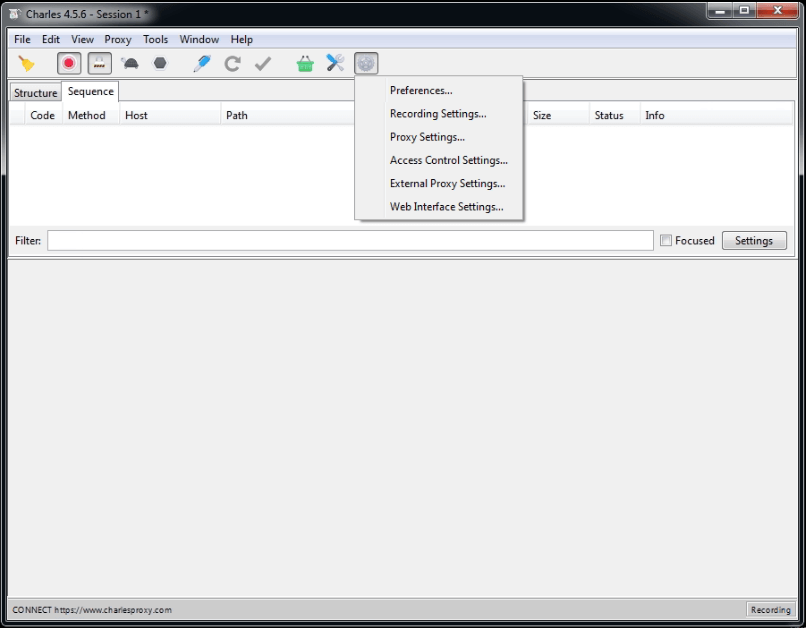
Task: Sort by the Path column header
Action: click(x=237, y=115)
